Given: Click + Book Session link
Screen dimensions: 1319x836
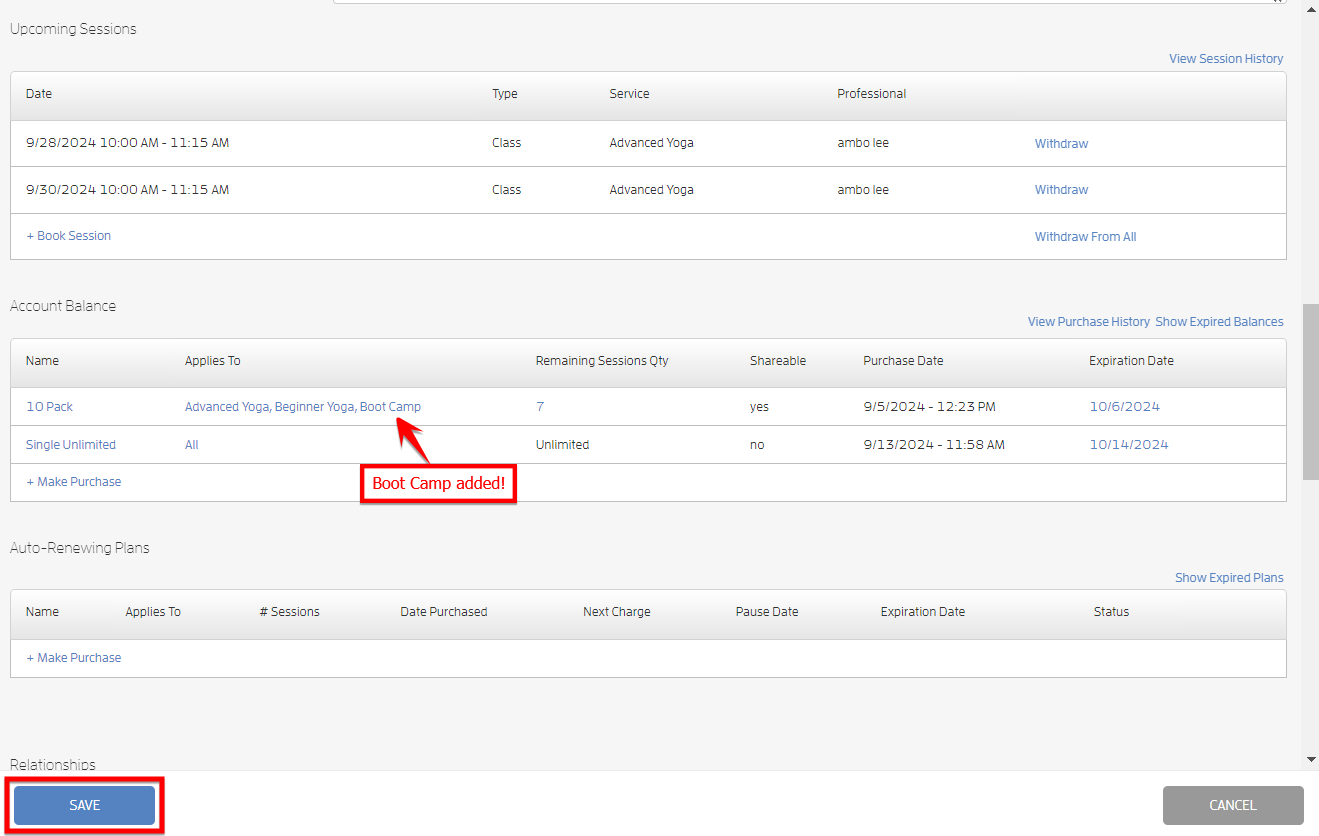Looking at the screenshot, I should (x=68, y=236).
